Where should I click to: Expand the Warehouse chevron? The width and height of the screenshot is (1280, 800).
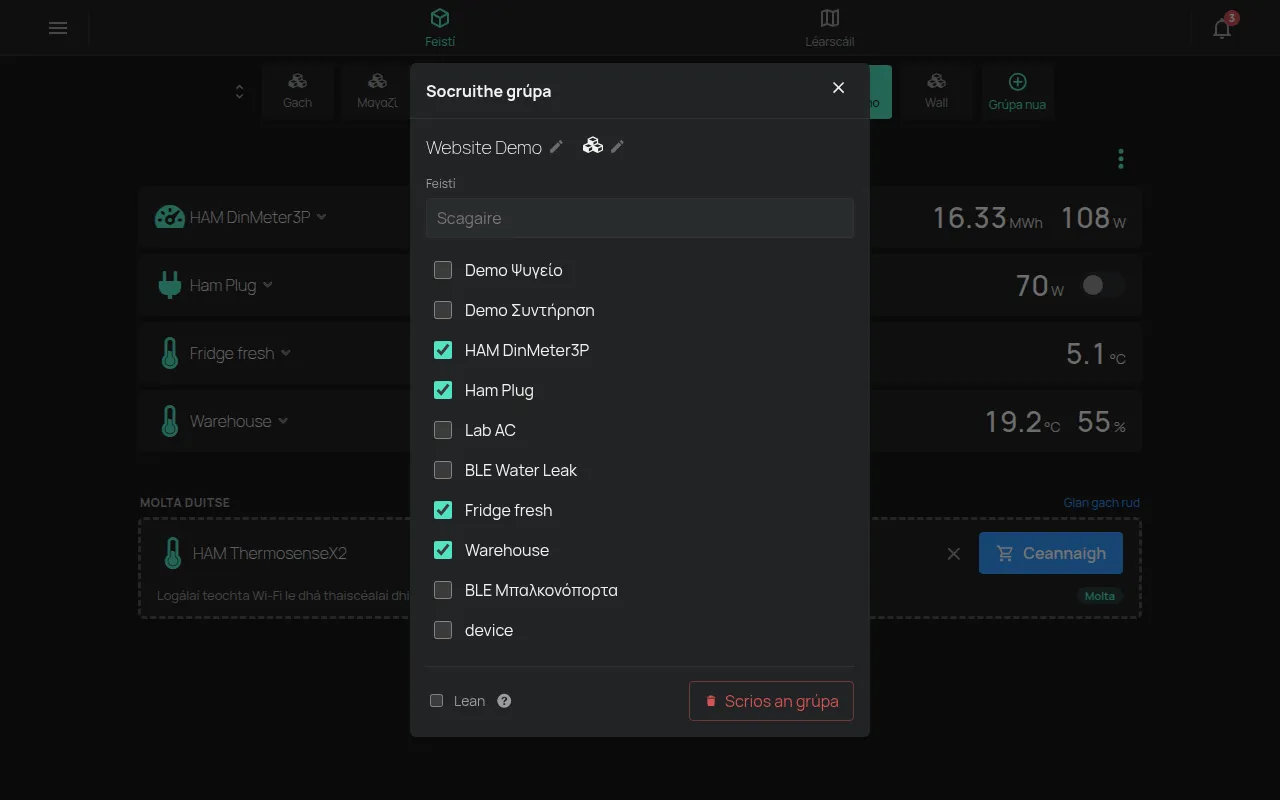coord(283,421)
